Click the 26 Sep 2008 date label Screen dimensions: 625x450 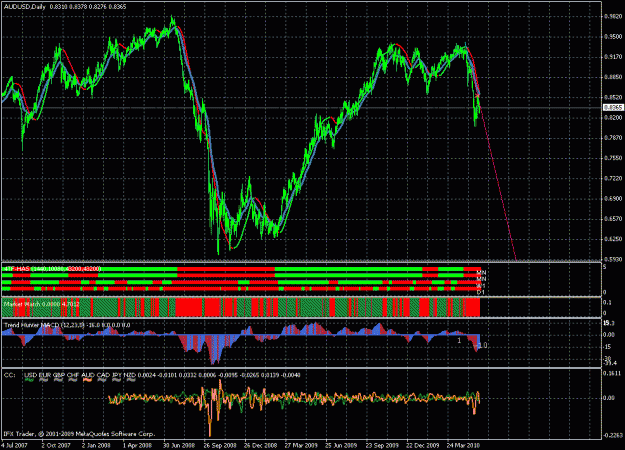(x=220, y=445)
